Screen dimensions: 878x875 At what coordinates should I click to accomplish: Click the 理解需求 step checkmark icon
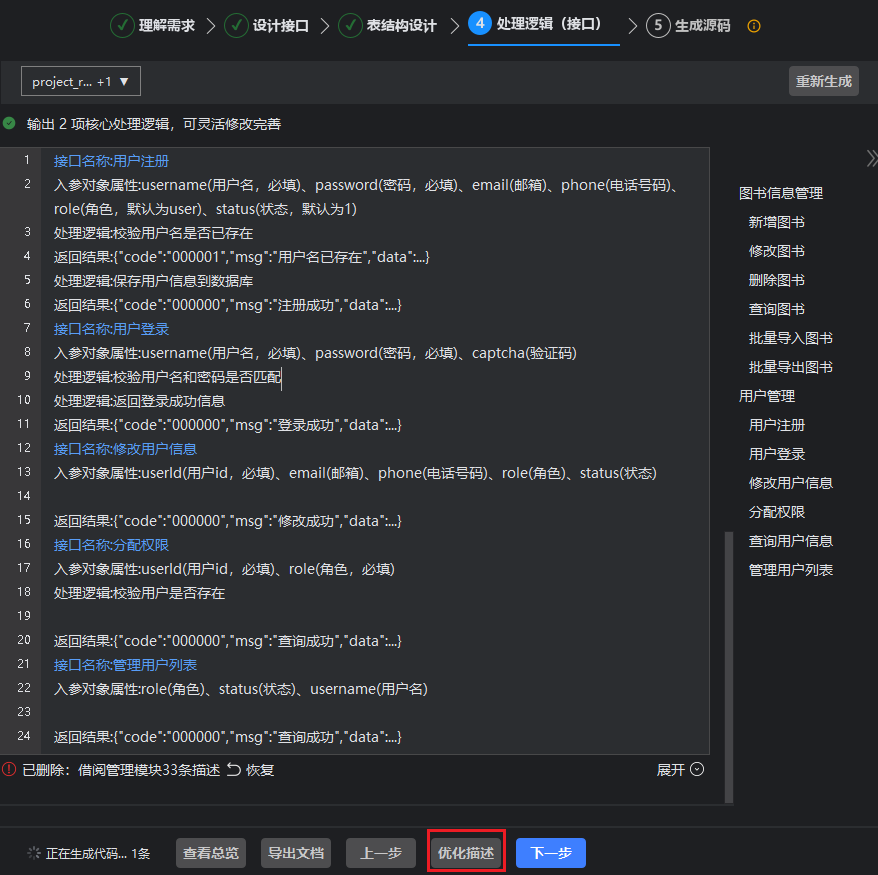tap(122, 26)
